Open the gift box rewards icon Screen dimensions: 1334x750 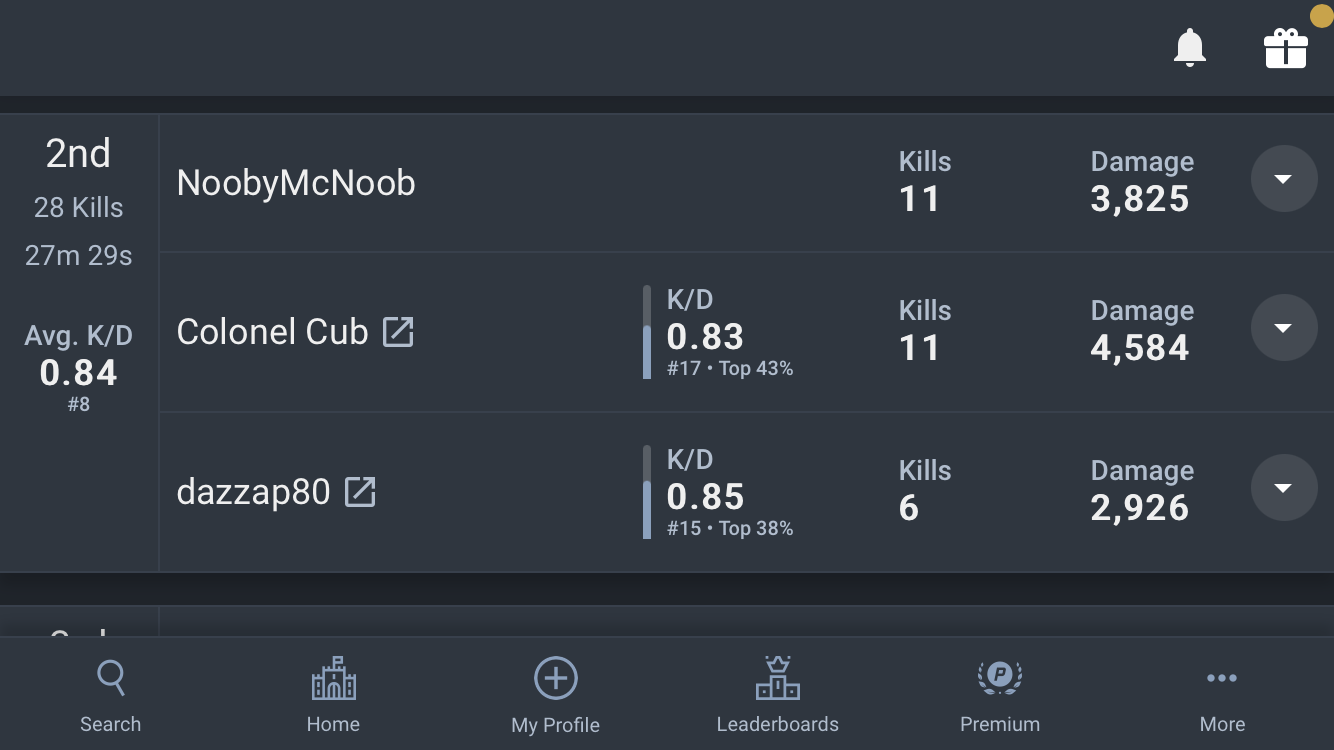click(1285, 48)
